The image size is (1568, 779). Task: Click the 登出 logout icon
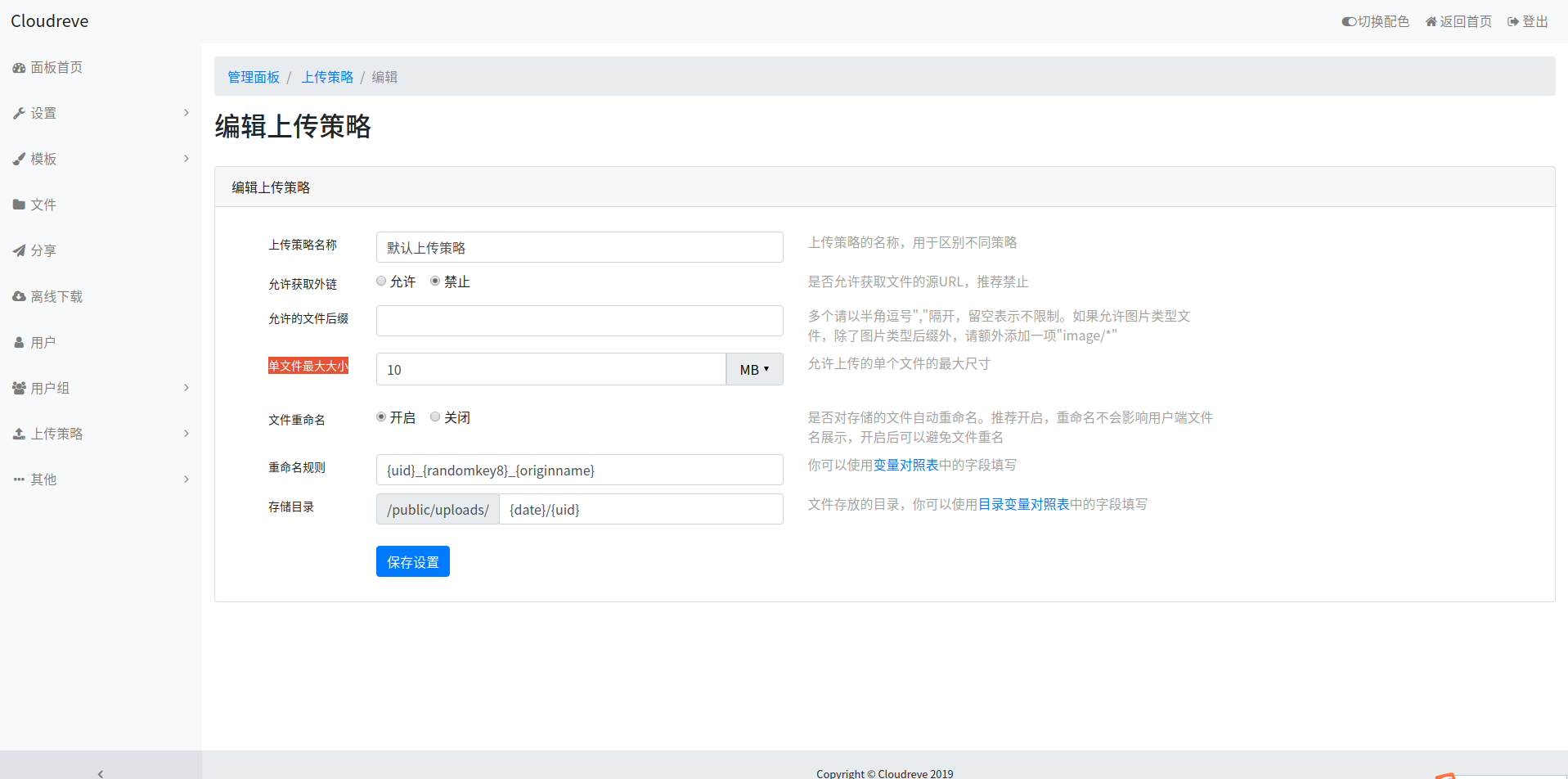coord(1512,20)
